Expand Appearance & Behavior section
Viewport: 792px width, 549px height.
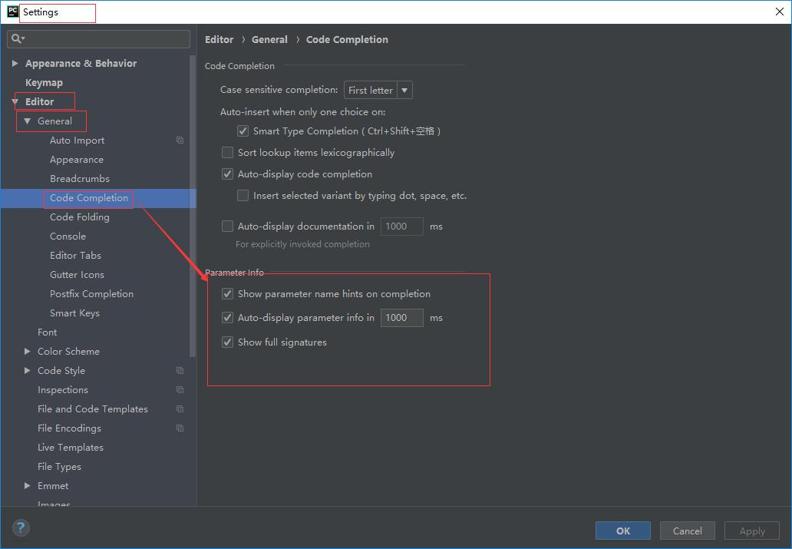[15, 63]
